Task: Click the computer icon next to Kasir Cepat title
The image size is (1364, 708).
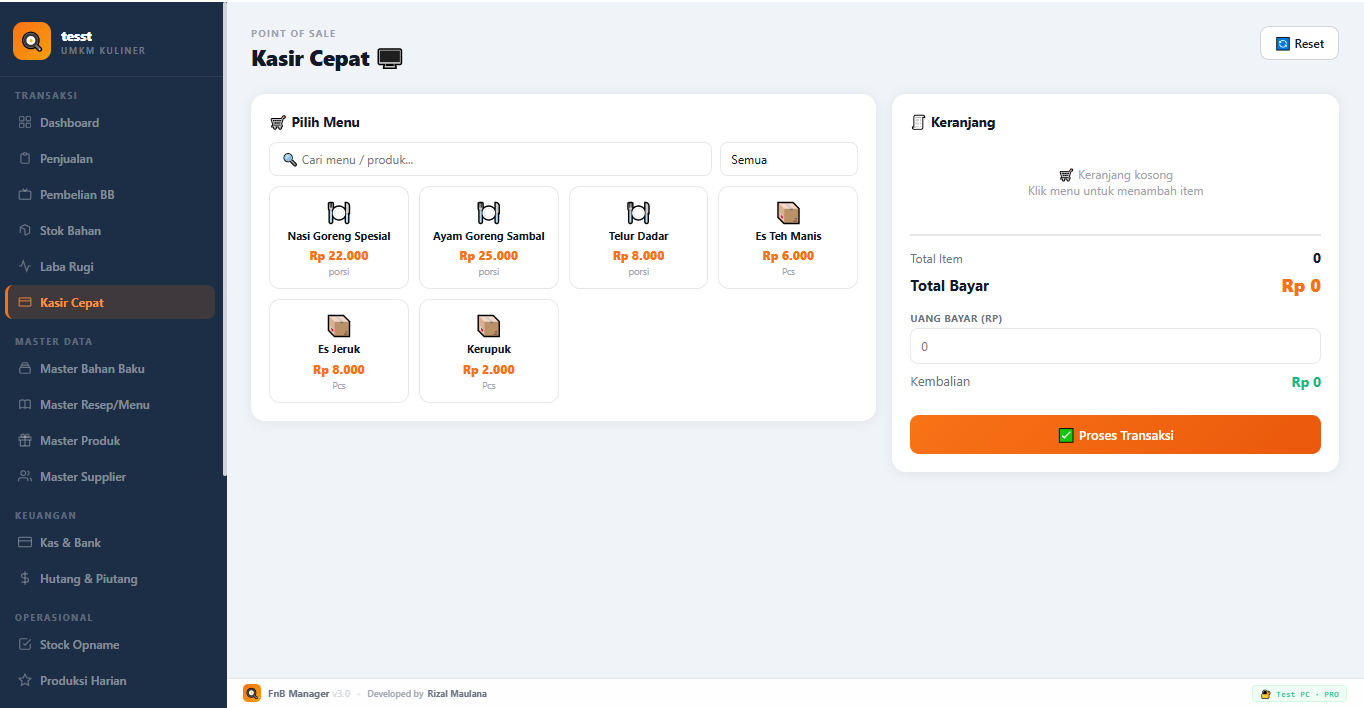Action: pos(390,59)
